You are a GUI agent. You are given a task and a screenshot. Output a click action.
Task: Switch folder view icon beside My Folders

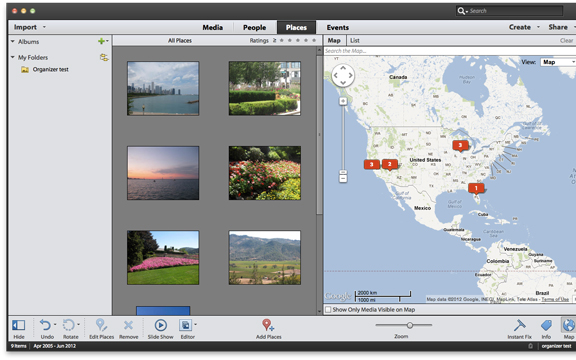pos(104,57)
